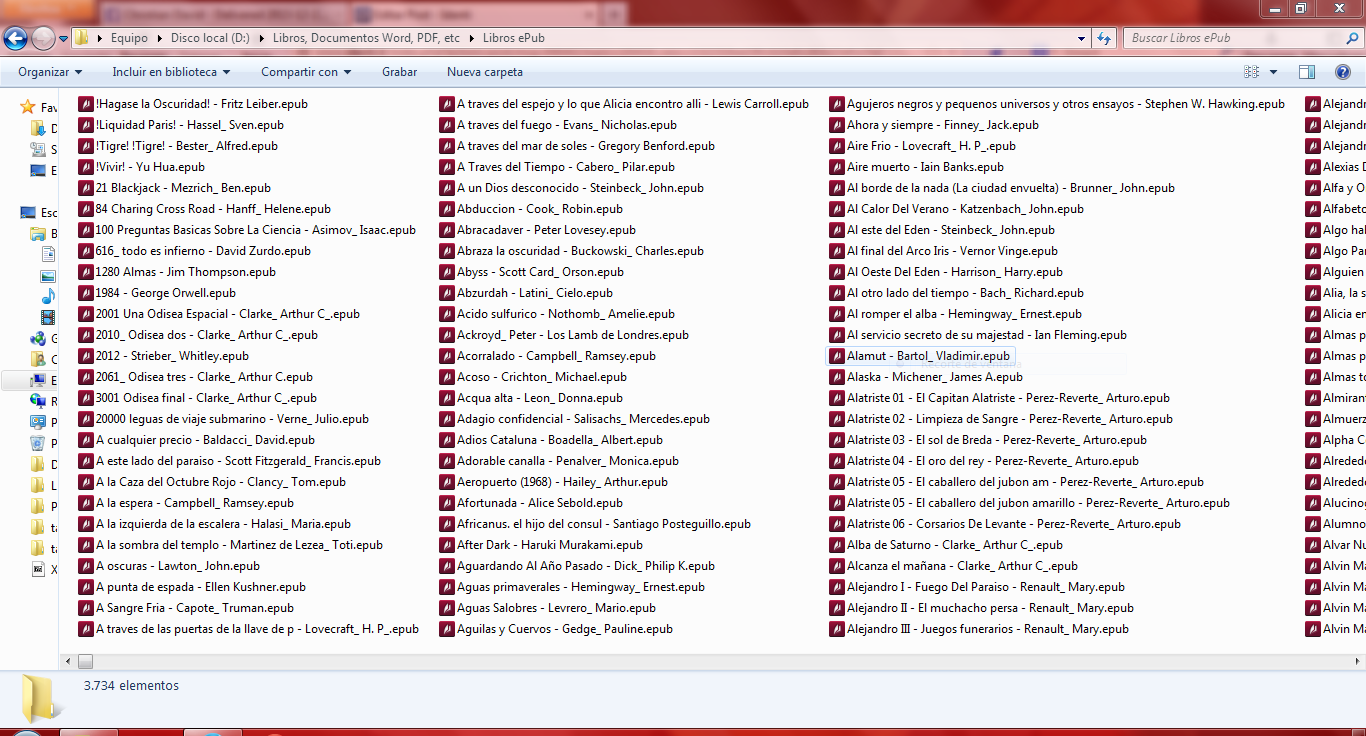Select the After Dark - Haruki Murakami.epub icon
This screenshot has height=736, width=1366.
[447, 545]
